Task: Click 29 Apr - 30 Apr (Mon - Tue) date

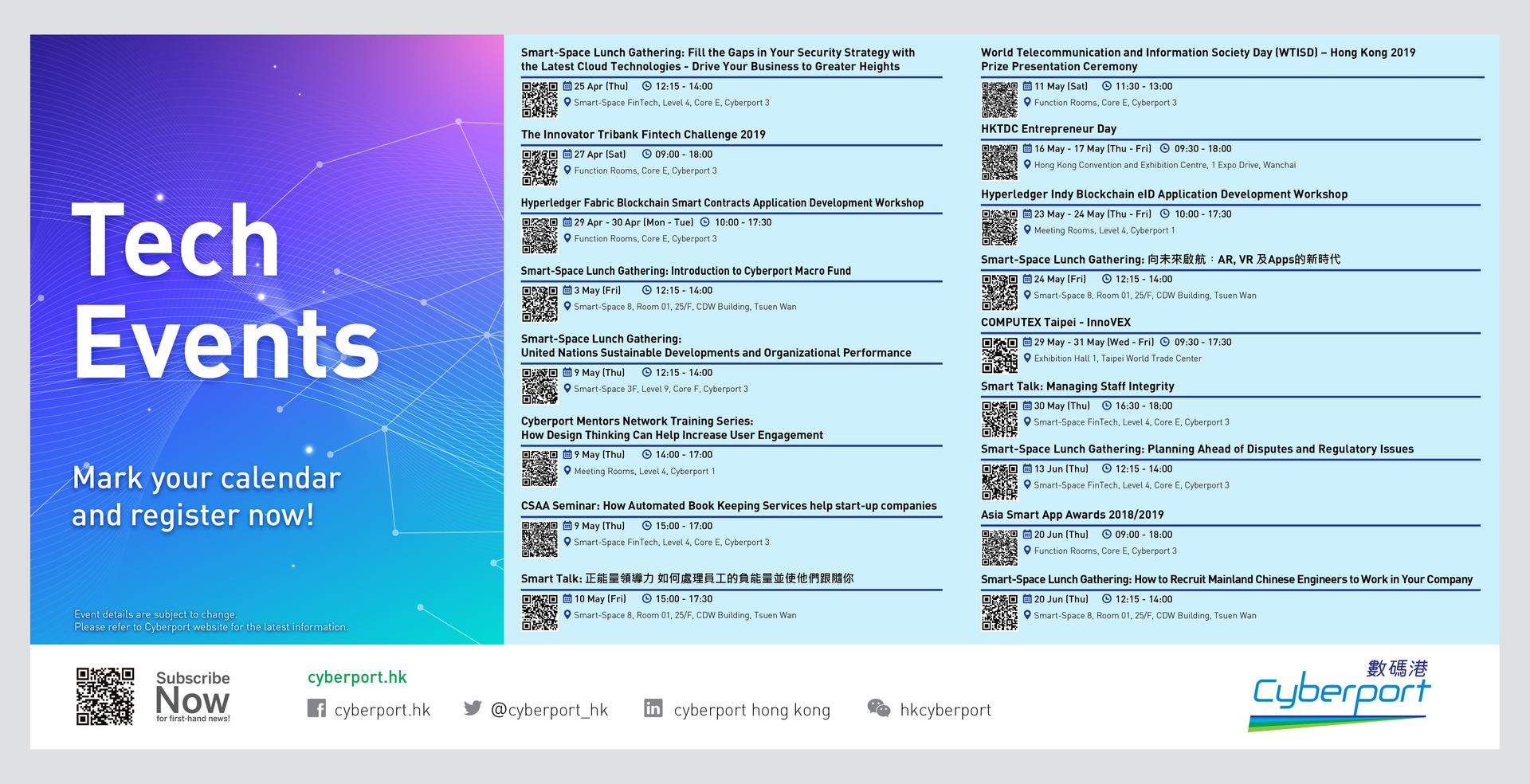Action: [x=634, y=222]
